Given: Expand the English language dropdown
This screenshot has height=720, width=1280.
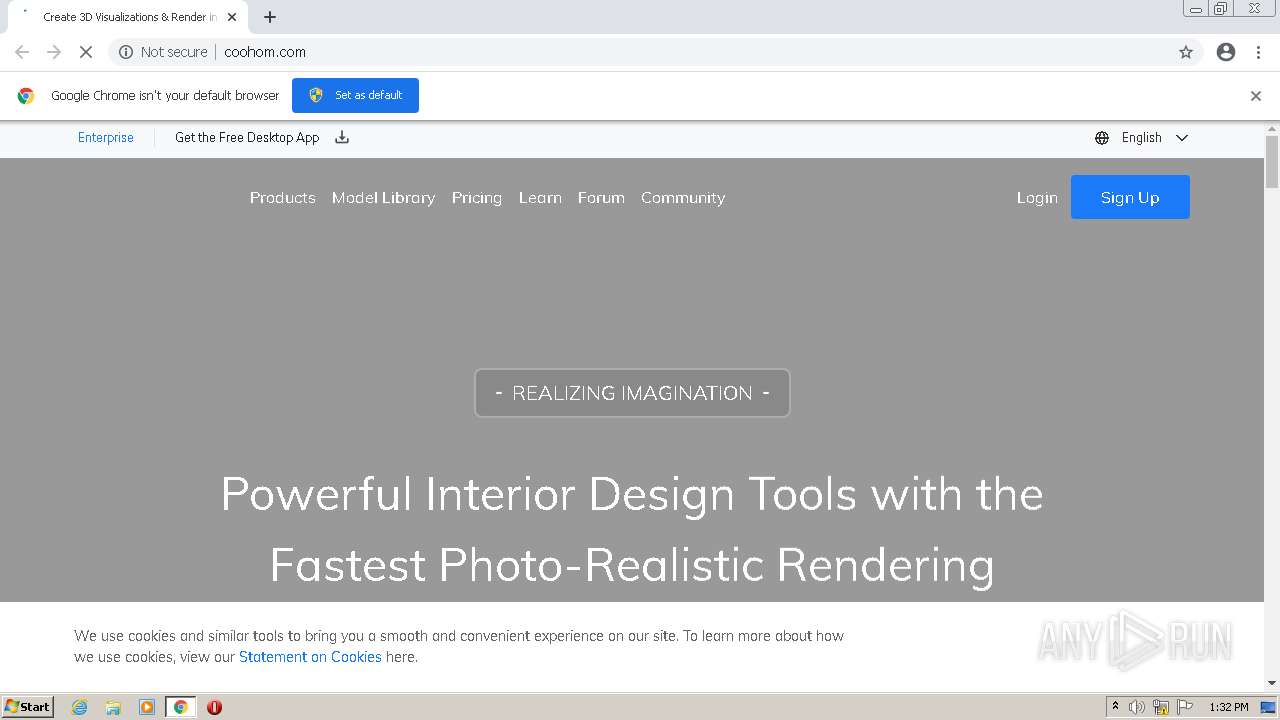Looking at the screenshot, I should pos(1182,138).
